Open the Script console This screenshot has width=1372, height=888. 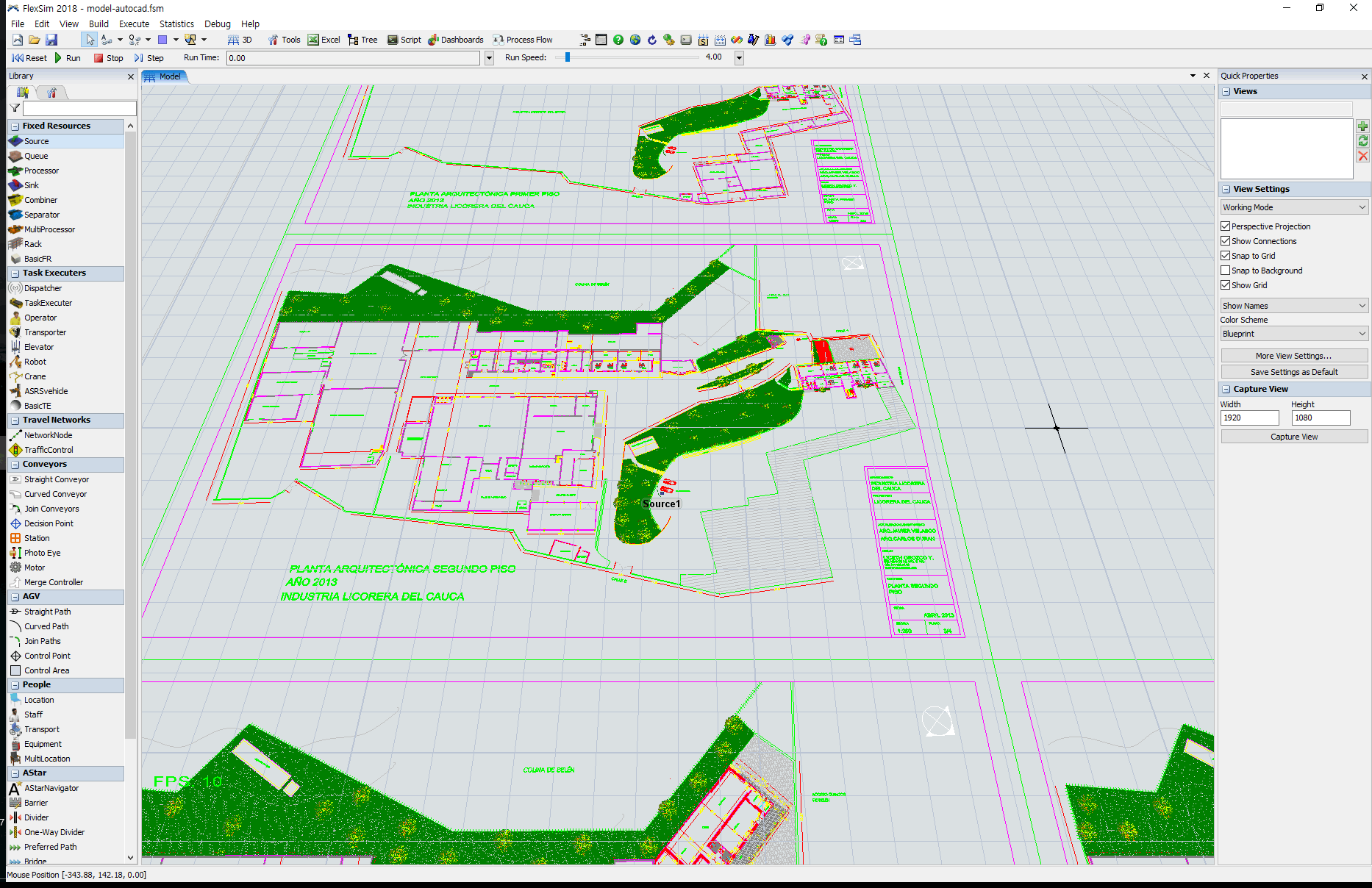coord(404,40)
